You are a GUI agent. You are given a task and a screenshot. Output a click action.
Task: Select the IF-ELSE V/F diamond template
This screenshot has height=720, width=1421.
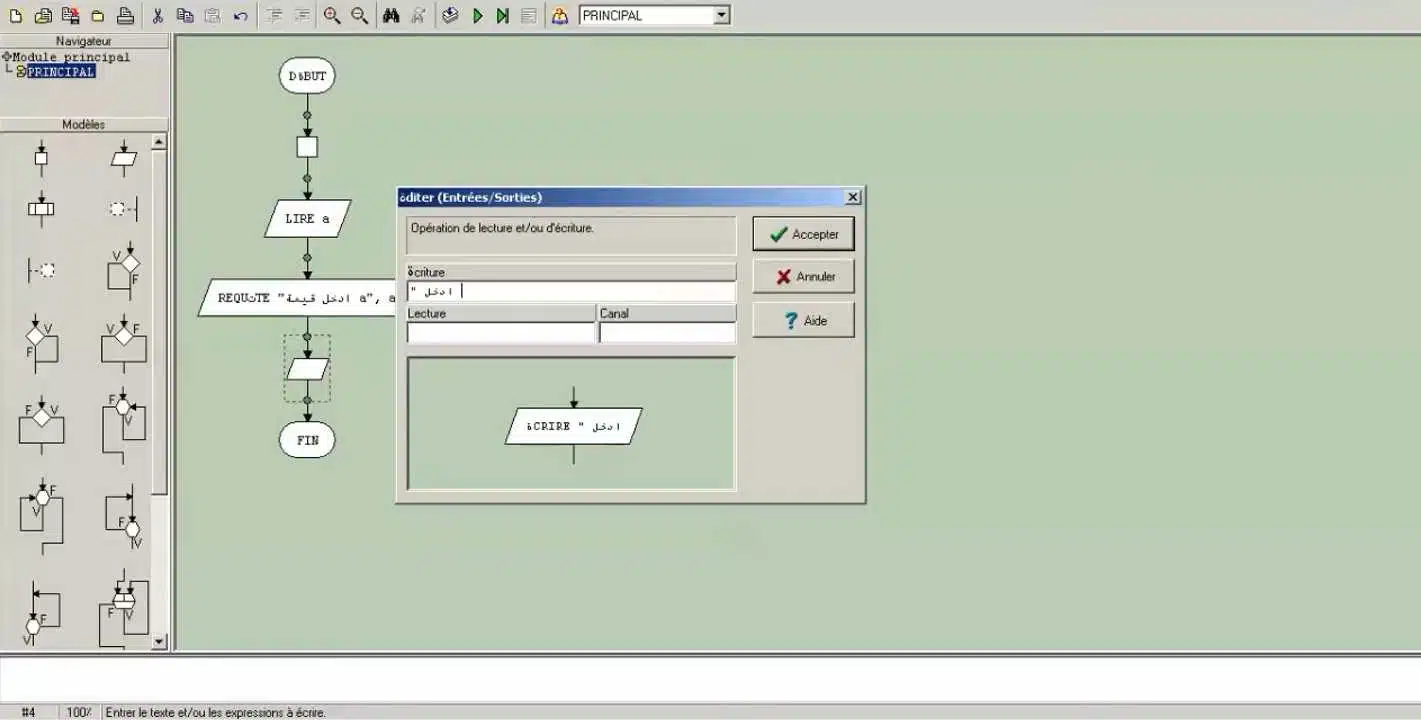click(x=123, y=343)
